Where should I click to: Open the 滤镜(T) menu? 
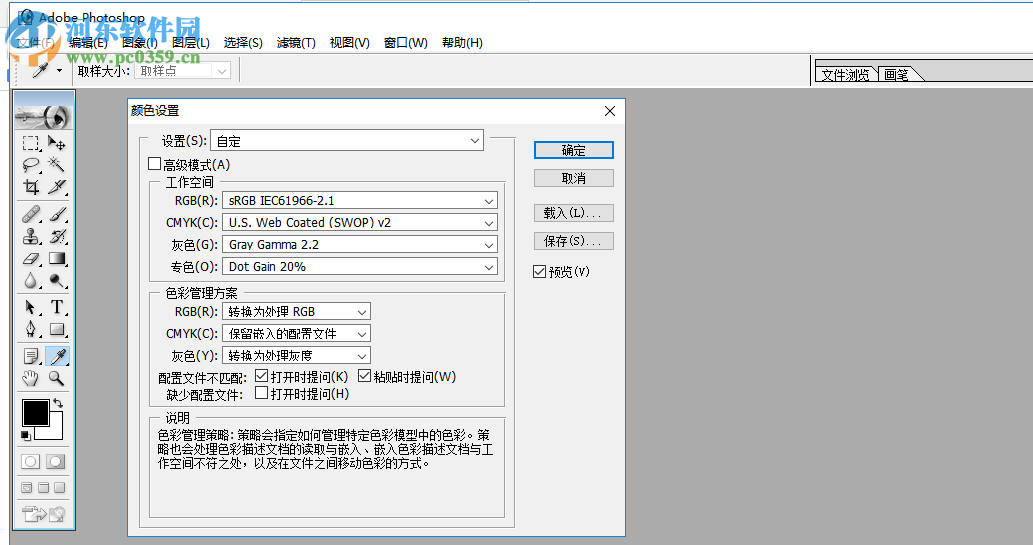point(296,43)
